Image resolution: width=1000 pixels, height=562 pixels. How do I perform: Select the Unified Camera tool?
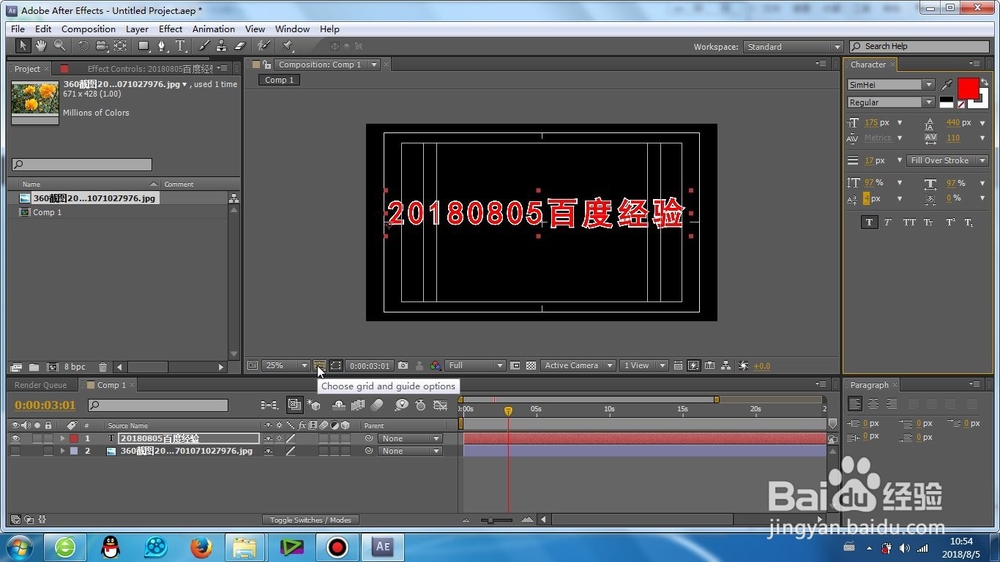(x=101, y=46)
